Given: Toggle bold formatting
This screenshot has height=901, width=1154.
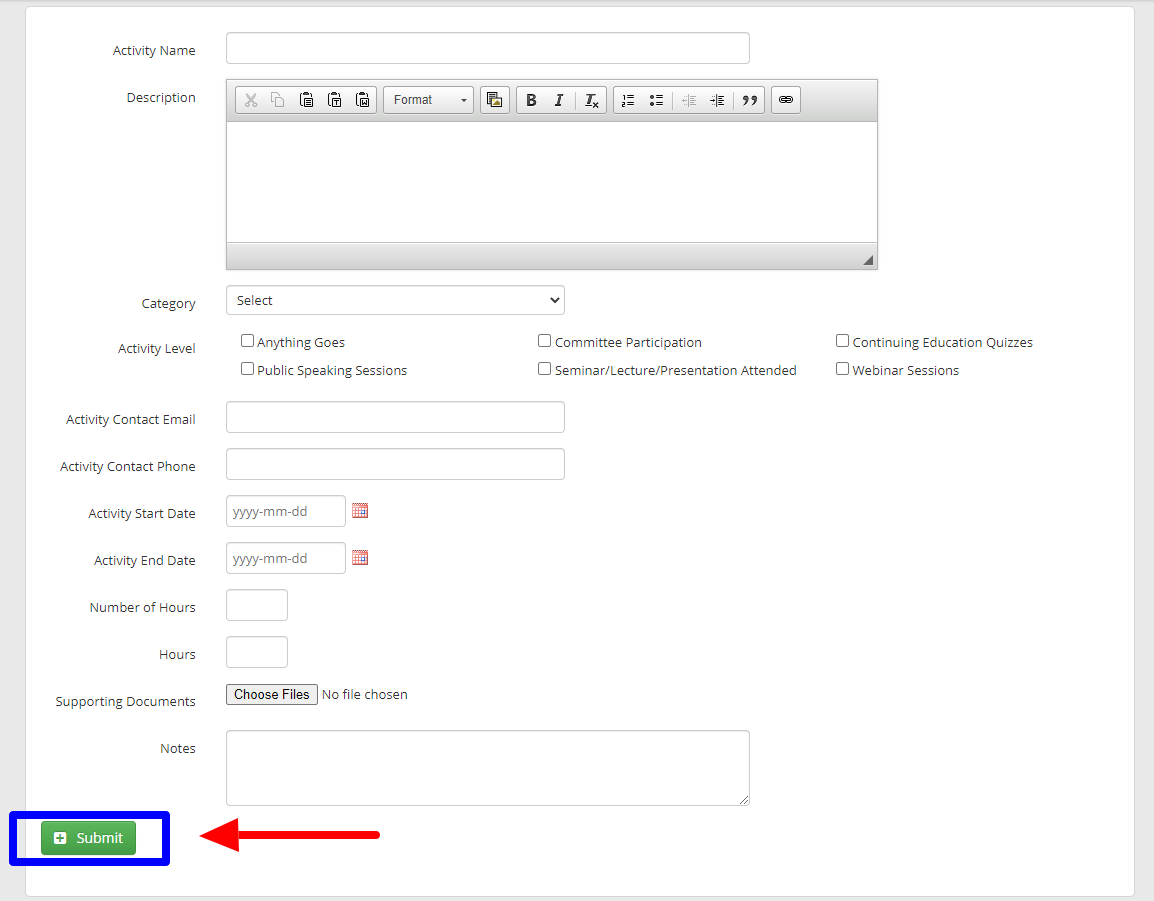Looking at the screenshot, I should [531, 100].
